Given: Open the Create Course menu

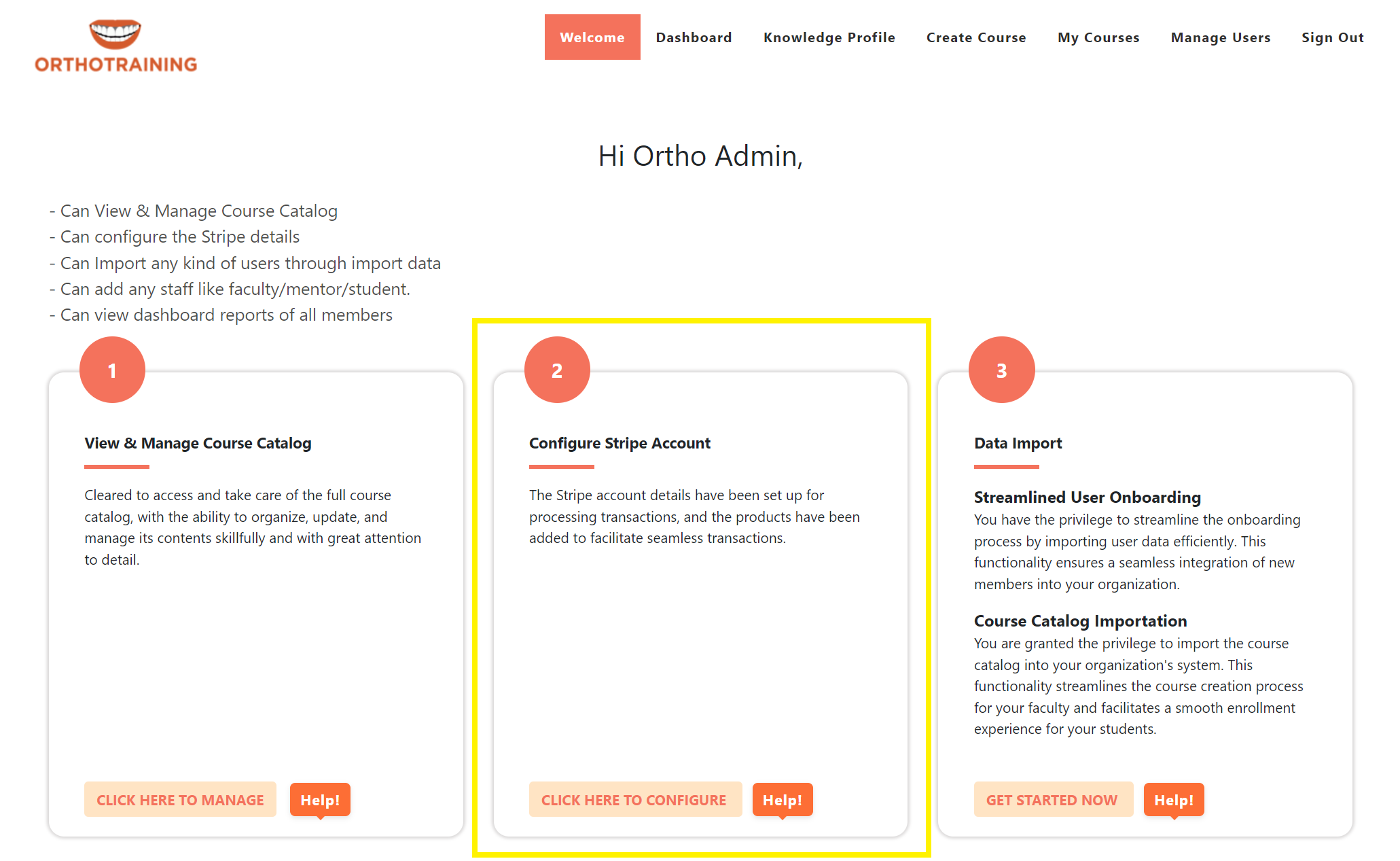Looking at the screenshot, I should [975, 37].
